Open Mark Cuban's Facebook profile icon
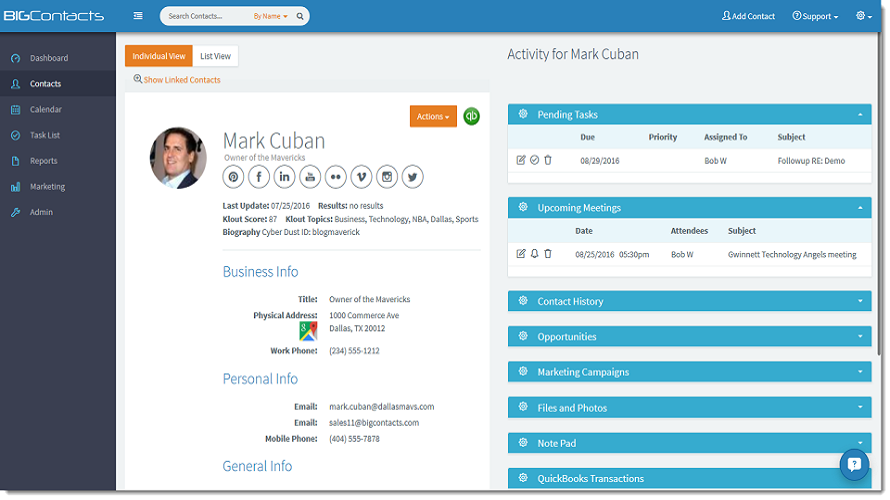 (x=259, y=177)
